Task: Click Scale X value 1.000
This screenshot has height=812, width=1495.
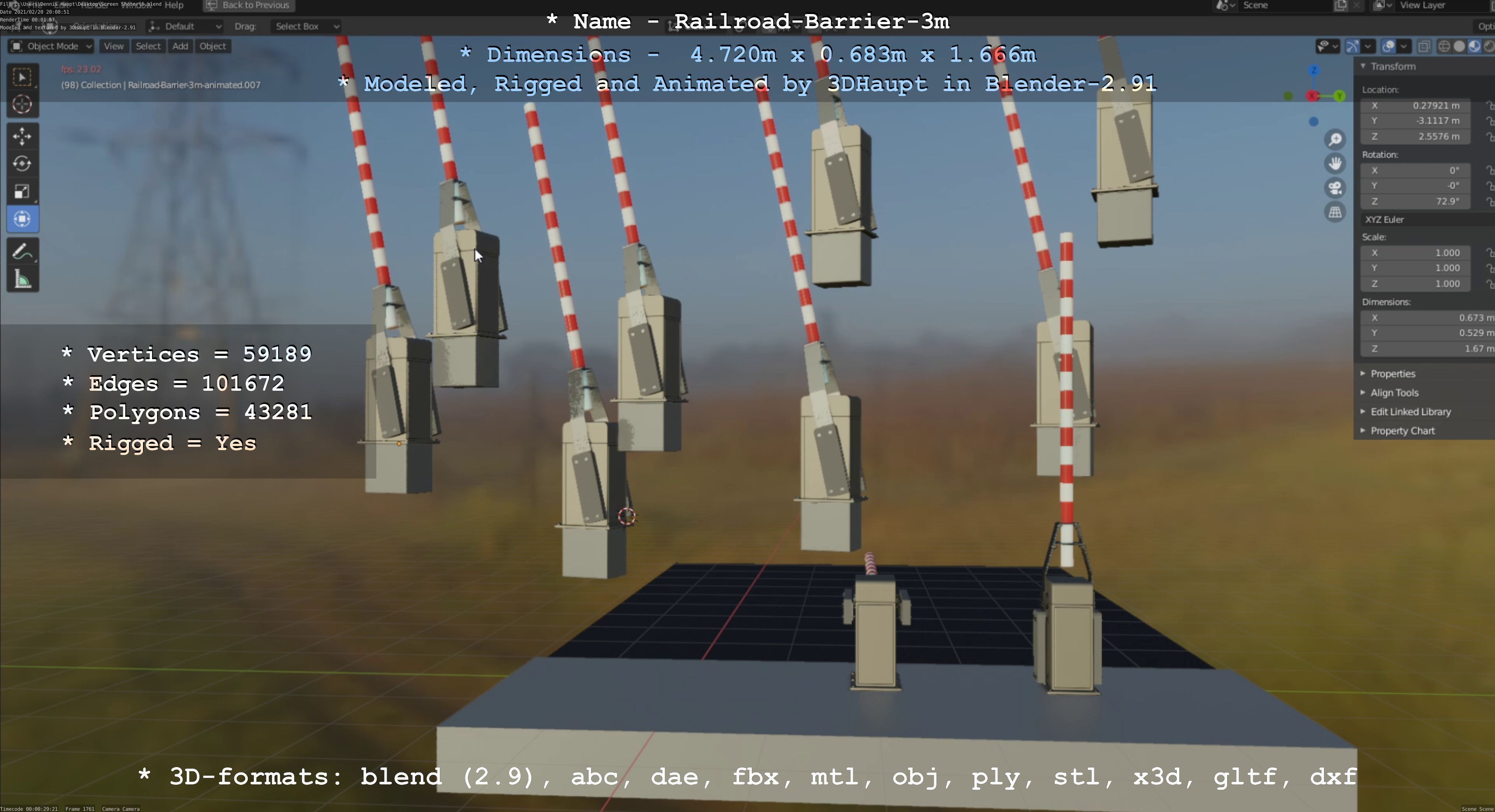Action: (x=1416, y=253)
